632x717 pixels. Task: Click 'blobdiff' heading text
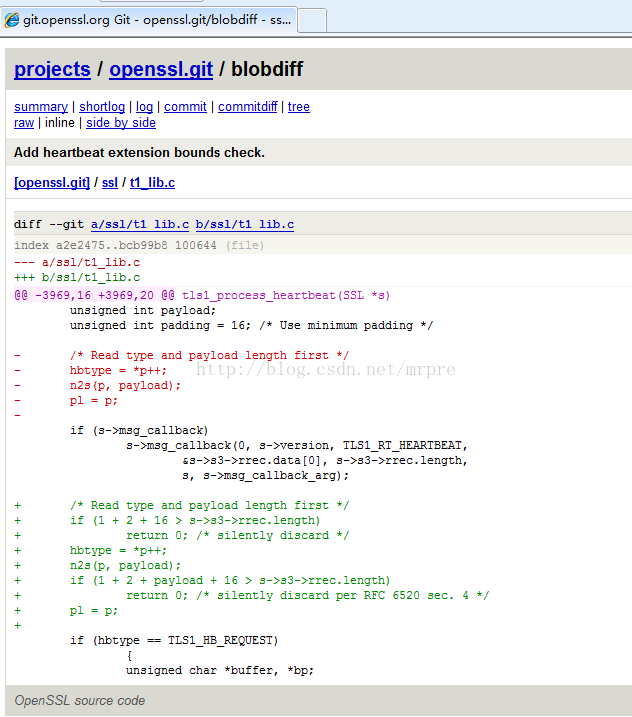(x=267, y=70)
